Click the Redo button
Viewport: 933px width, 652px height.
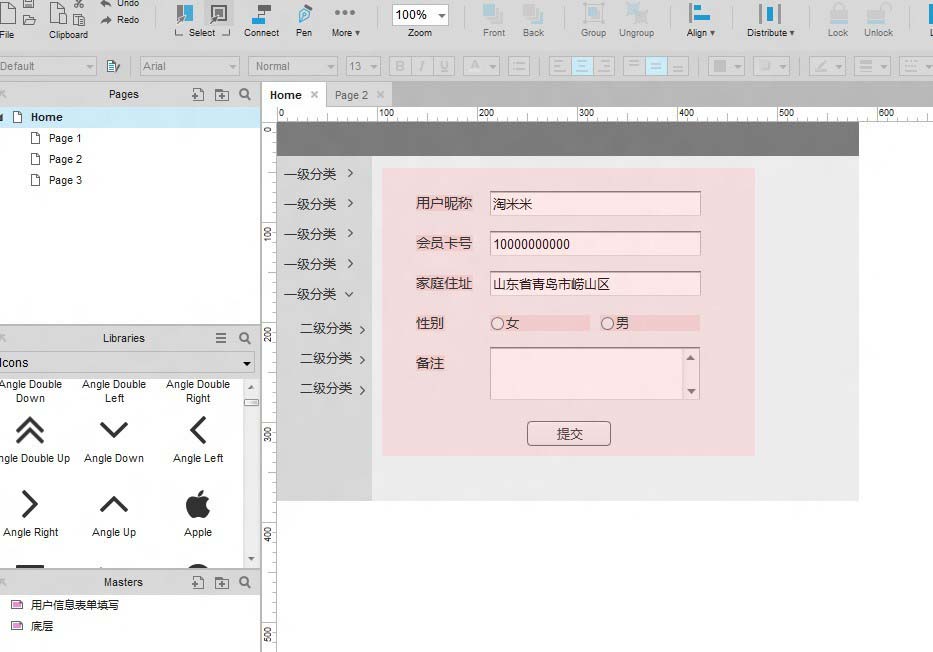(x=120, y=20)
